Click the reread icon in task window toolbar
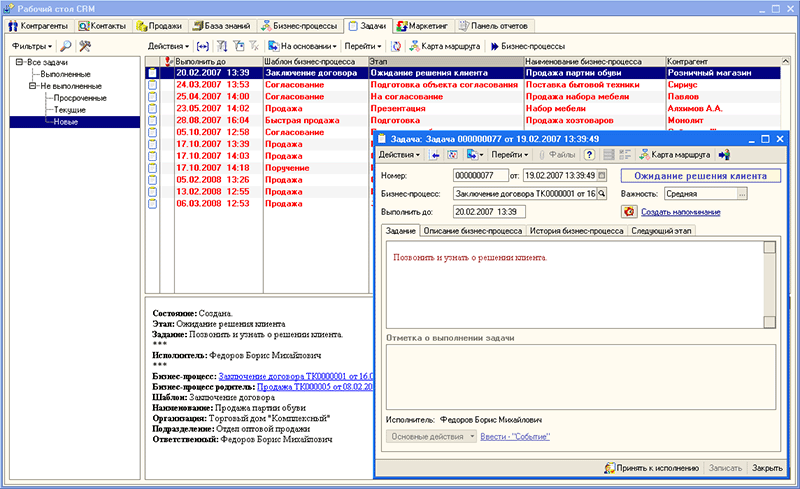Image resolution: width=800 pixels, height=489 pixels. (x=452, y=155)
